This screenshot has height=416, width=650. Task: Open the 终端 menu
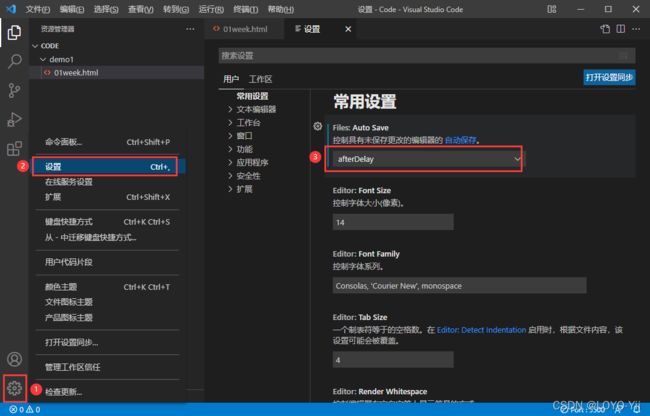point(245,9)
